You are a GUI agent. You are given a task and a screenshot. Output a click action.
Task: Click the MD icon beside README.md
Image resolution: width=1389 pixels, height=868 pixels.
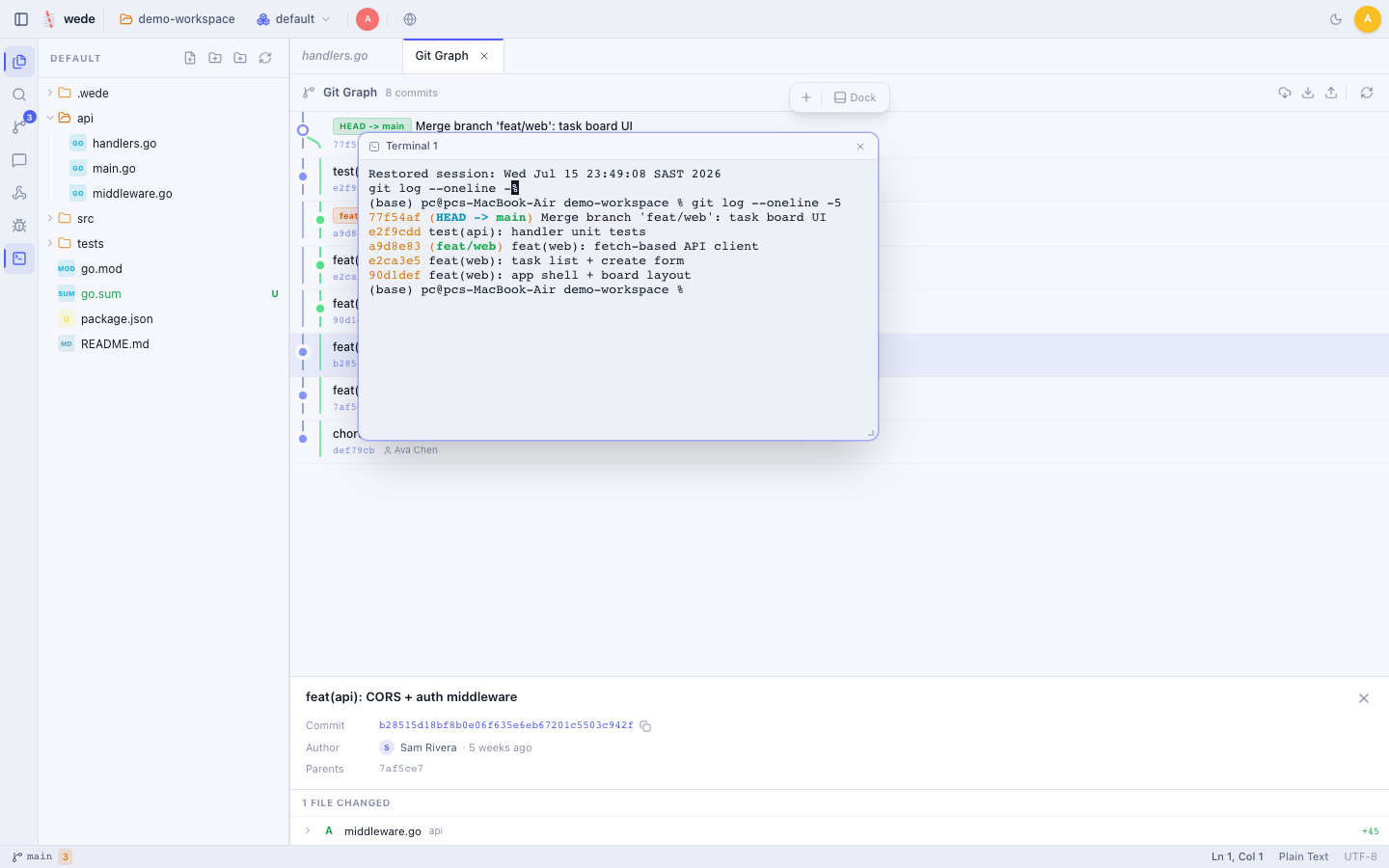pyautogui.click(x=67, y=343)
